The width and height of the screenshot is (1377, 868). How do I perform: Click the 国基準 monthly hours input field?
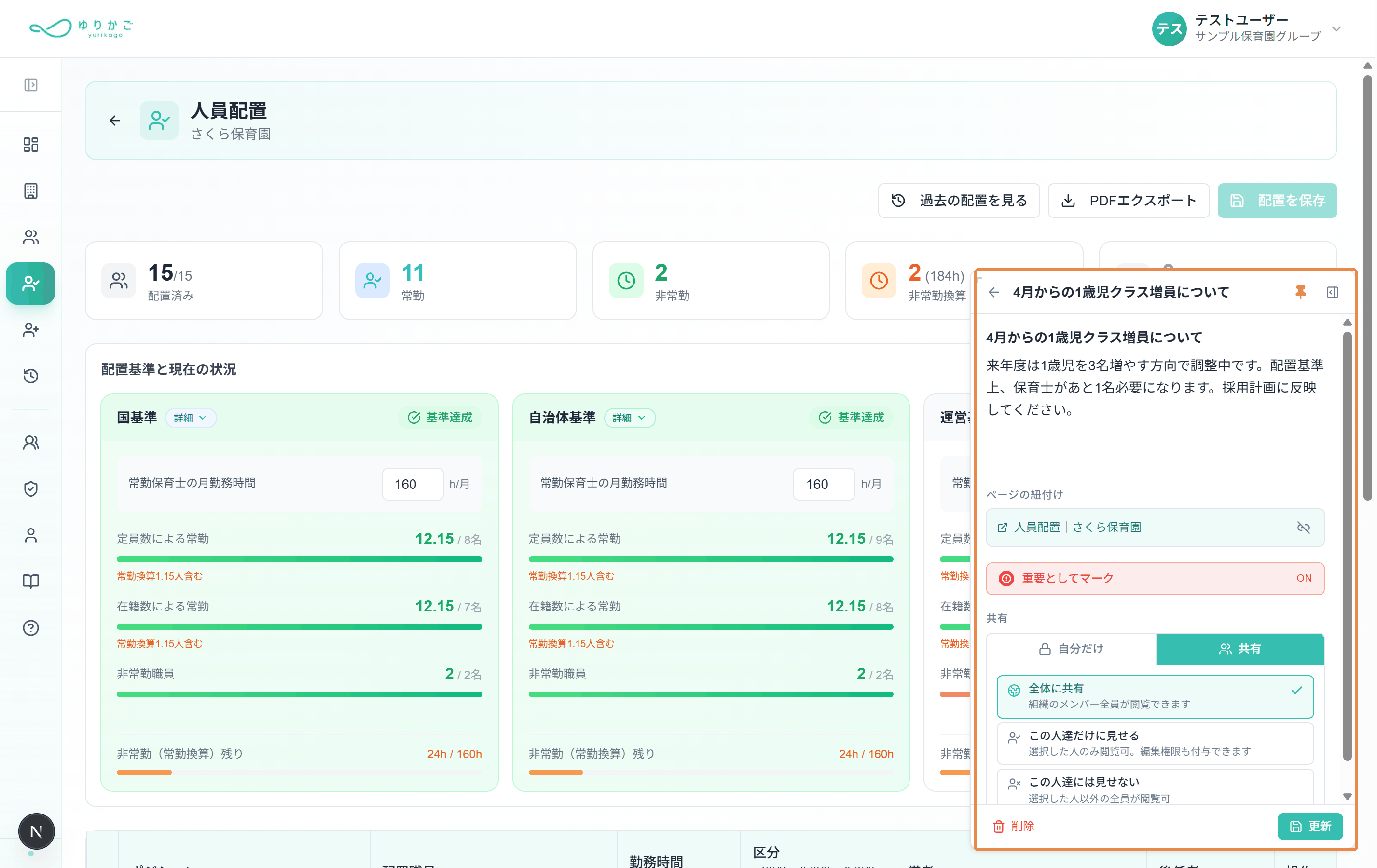tap(413, 484)
